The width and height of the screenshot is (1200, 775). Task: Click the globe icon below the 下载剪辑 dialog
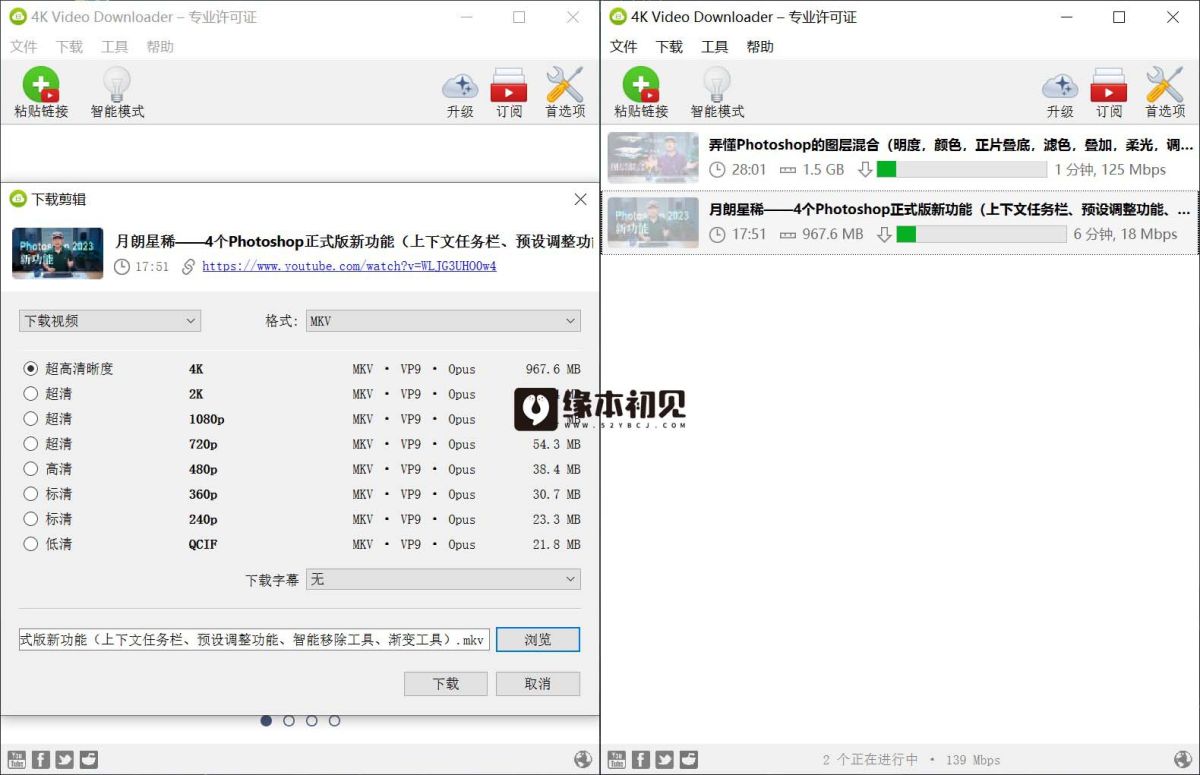[583, 760]
